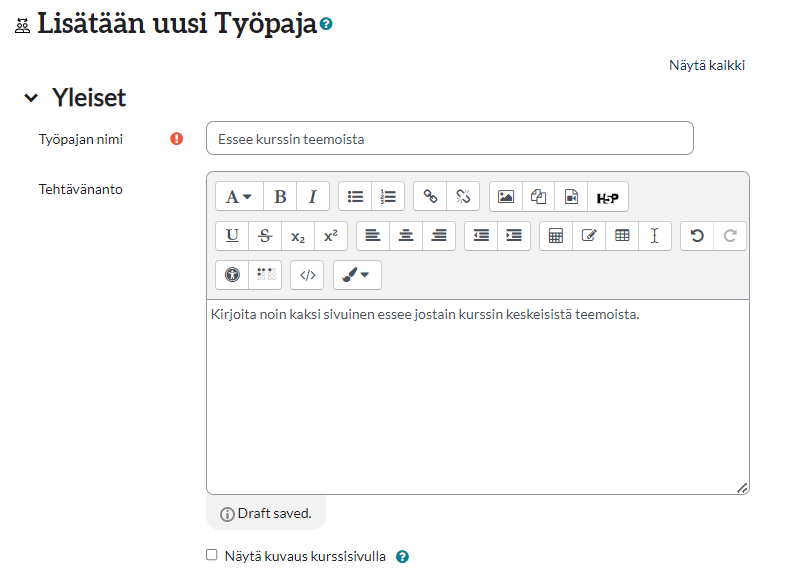
Task: Open the accessibility checker
Action: click(x=232, y=275)
